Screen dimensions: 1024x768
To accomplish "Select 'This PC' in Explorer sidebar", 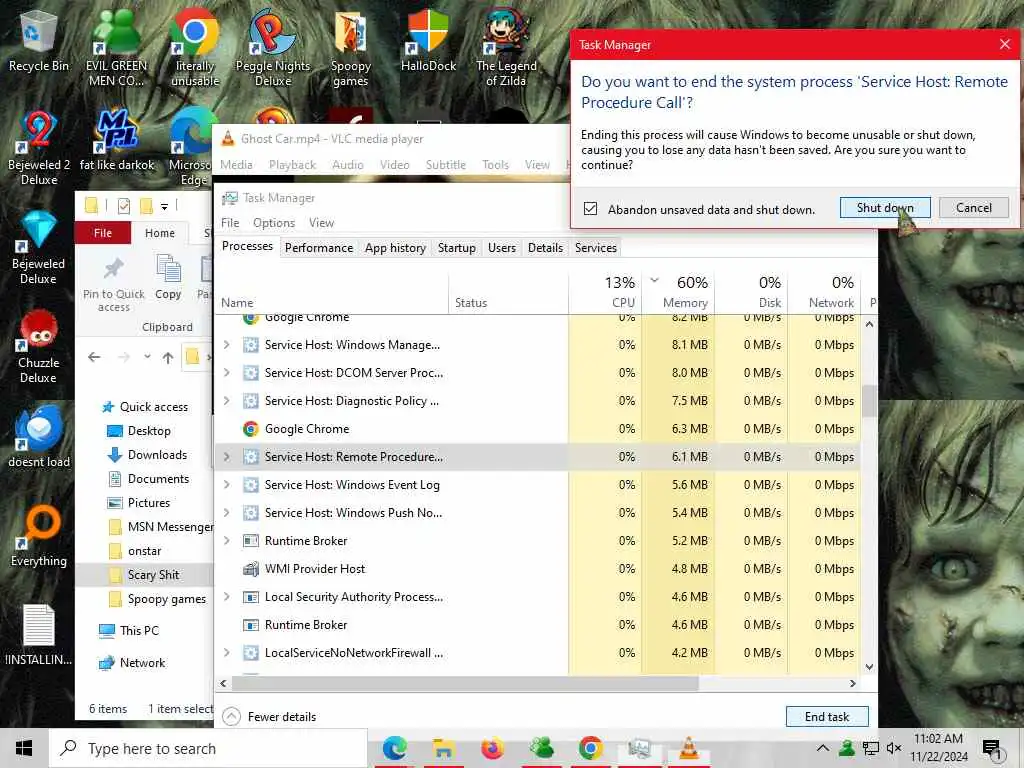I will (138, 630).
